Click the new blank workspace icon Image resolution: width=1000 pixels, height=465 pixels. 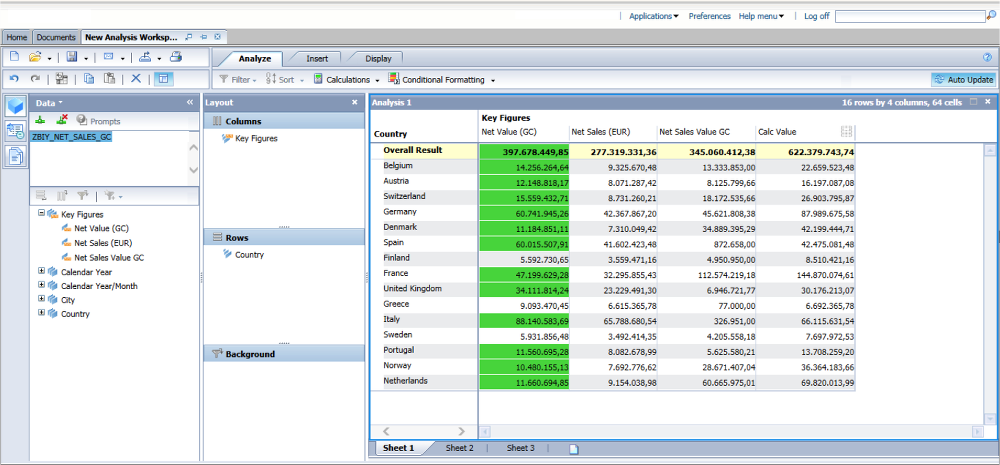click(x=14, y=57)
